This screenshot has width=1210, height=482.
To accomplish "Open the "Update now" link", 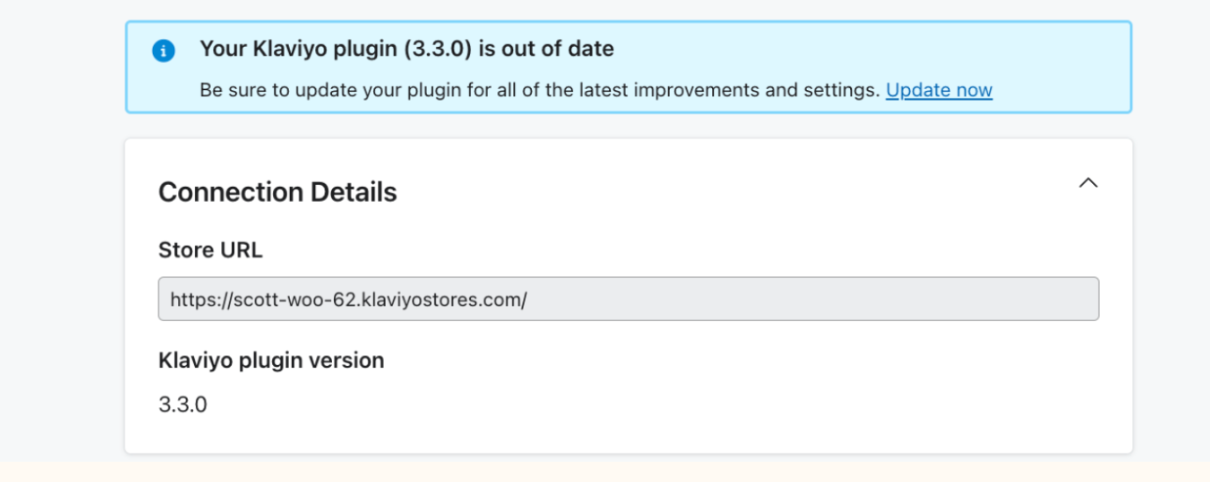I will pos(938,90).
